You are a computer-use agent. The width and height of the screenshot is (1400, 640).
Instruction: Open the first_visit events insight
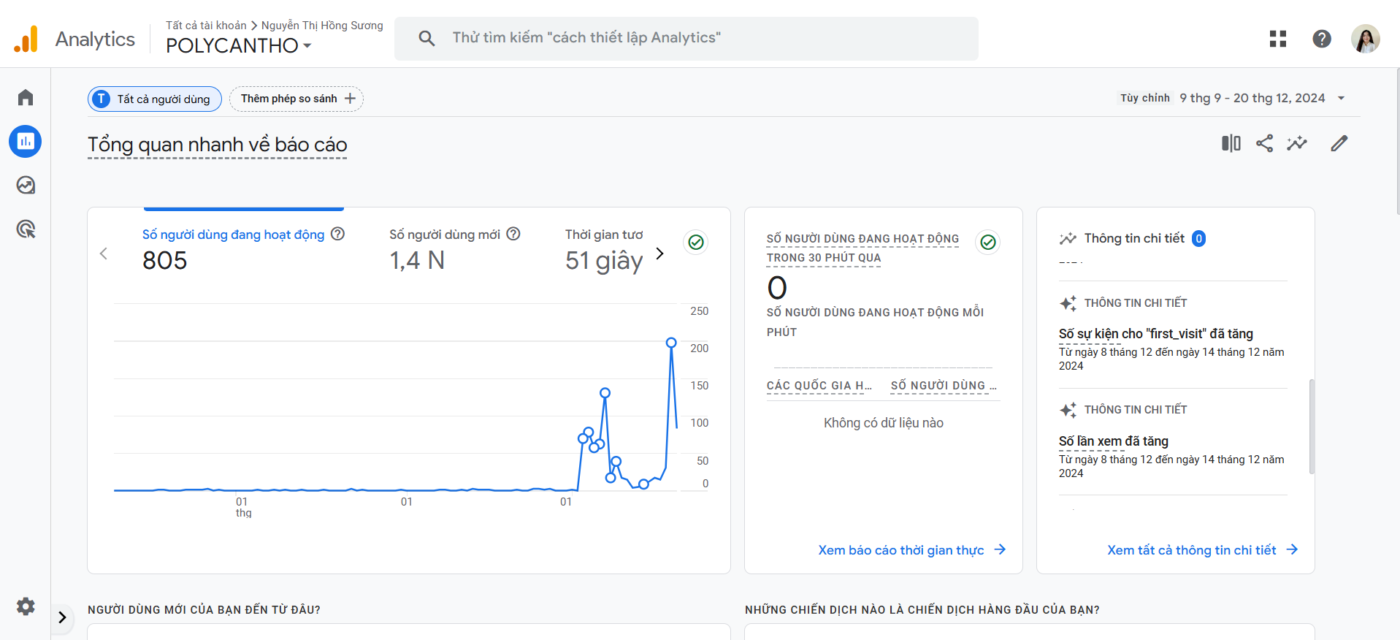point(1156,334)
